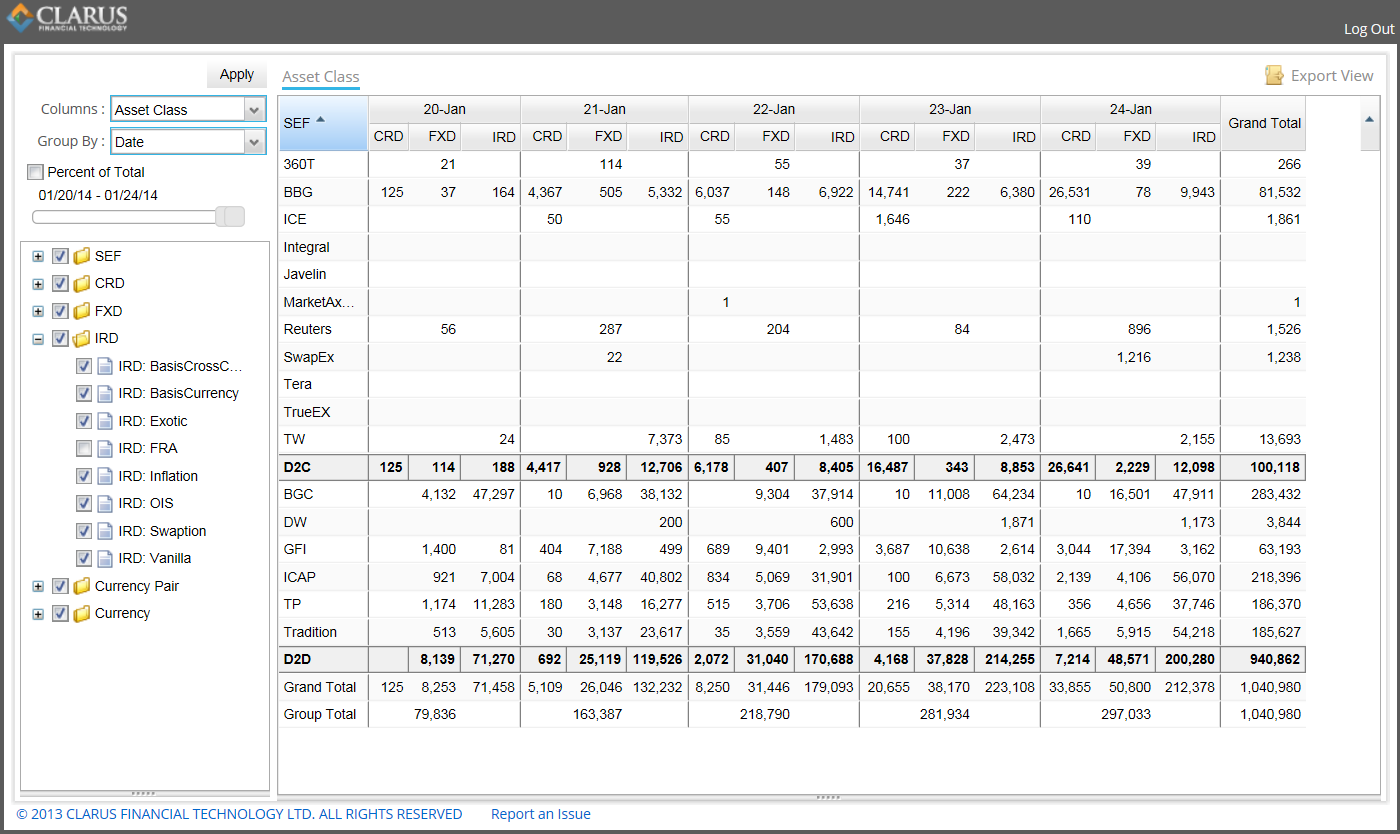
Task: Click the date range slider handle
Action: click(230, 216)
